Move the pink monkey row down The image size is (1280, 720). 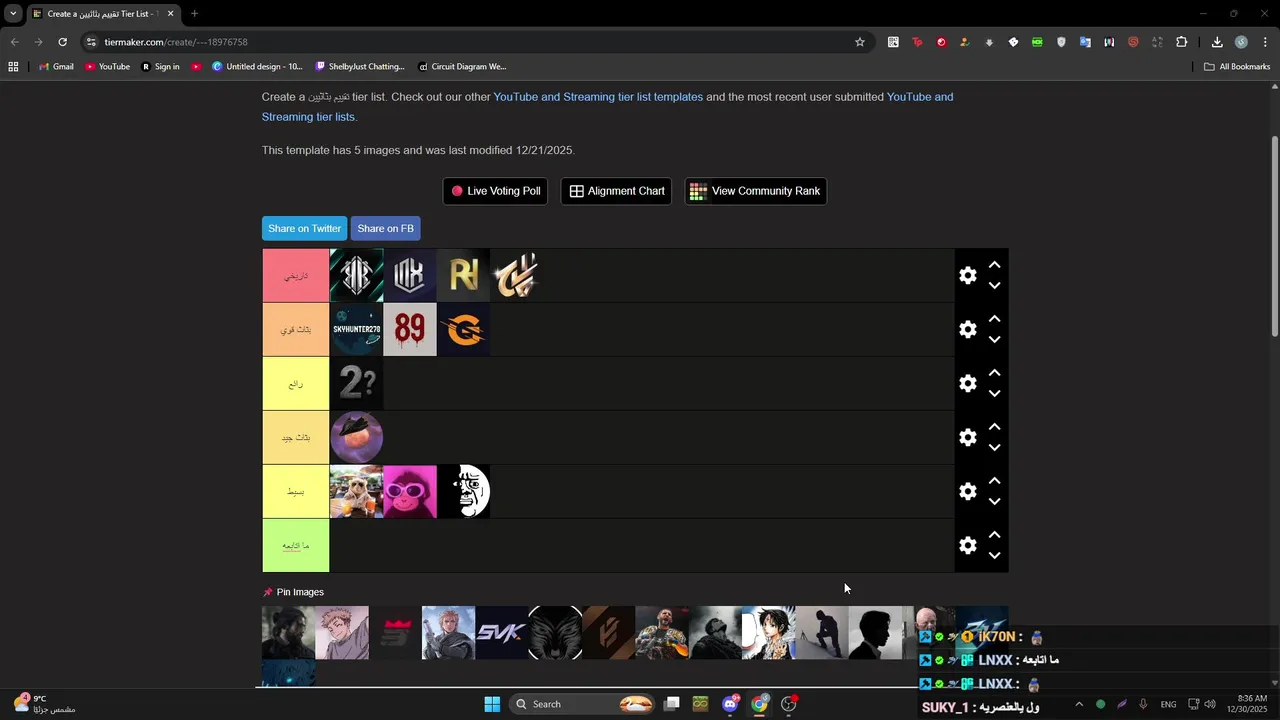coord(994,502)
